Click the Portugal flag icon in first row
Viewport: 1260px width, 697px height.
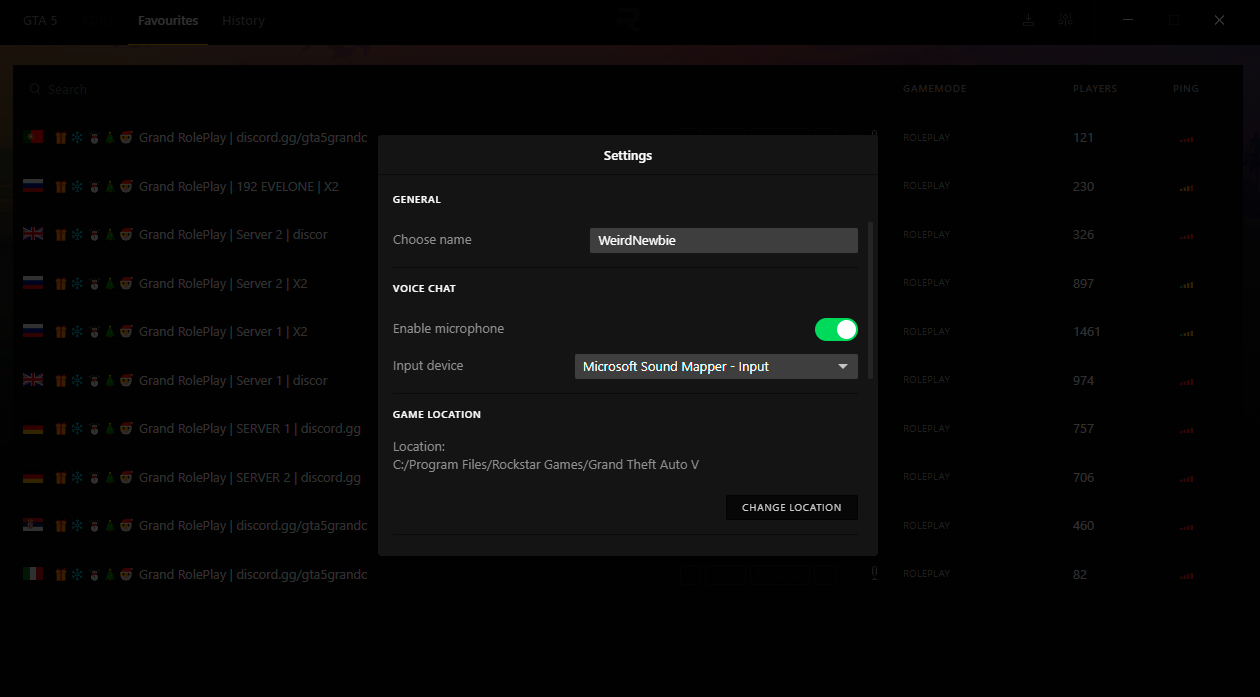coord(33,138)
